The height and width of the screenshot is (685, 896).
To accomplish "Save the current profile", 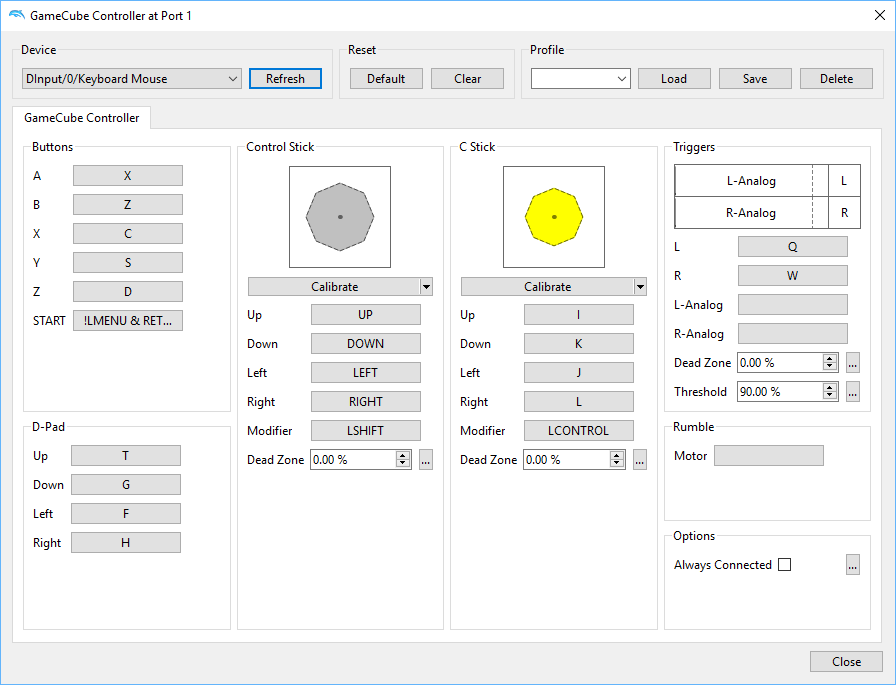I will tap(755, 79).
